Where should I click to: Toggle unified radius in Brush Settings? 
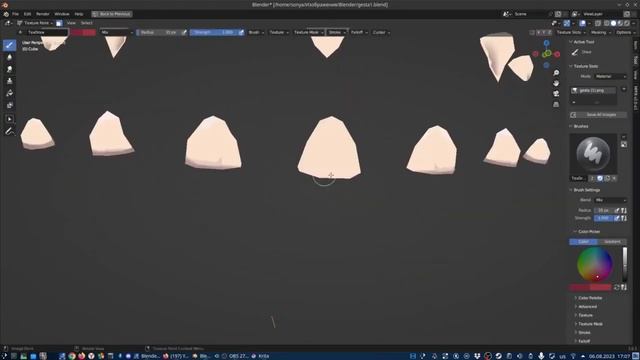(624, 210)
